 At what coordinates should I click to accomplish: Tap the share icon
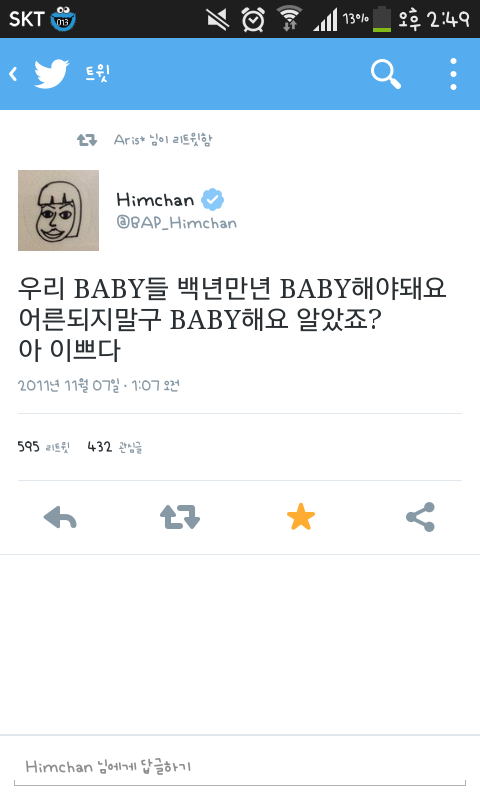(x=420, y=517)
